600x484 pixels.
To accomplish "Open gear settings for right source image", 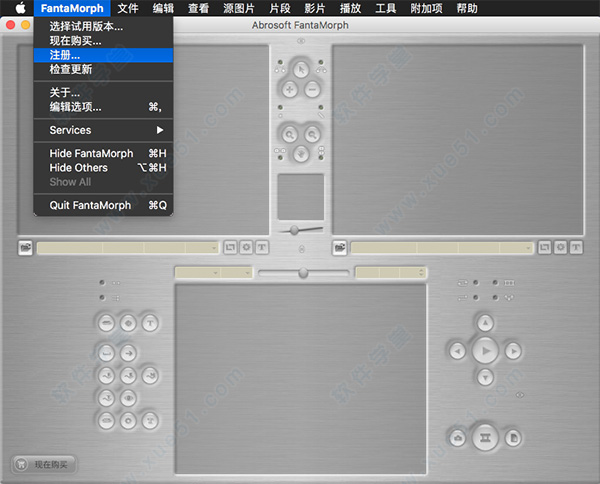I will pyautogui.click(x=560, y=247).
